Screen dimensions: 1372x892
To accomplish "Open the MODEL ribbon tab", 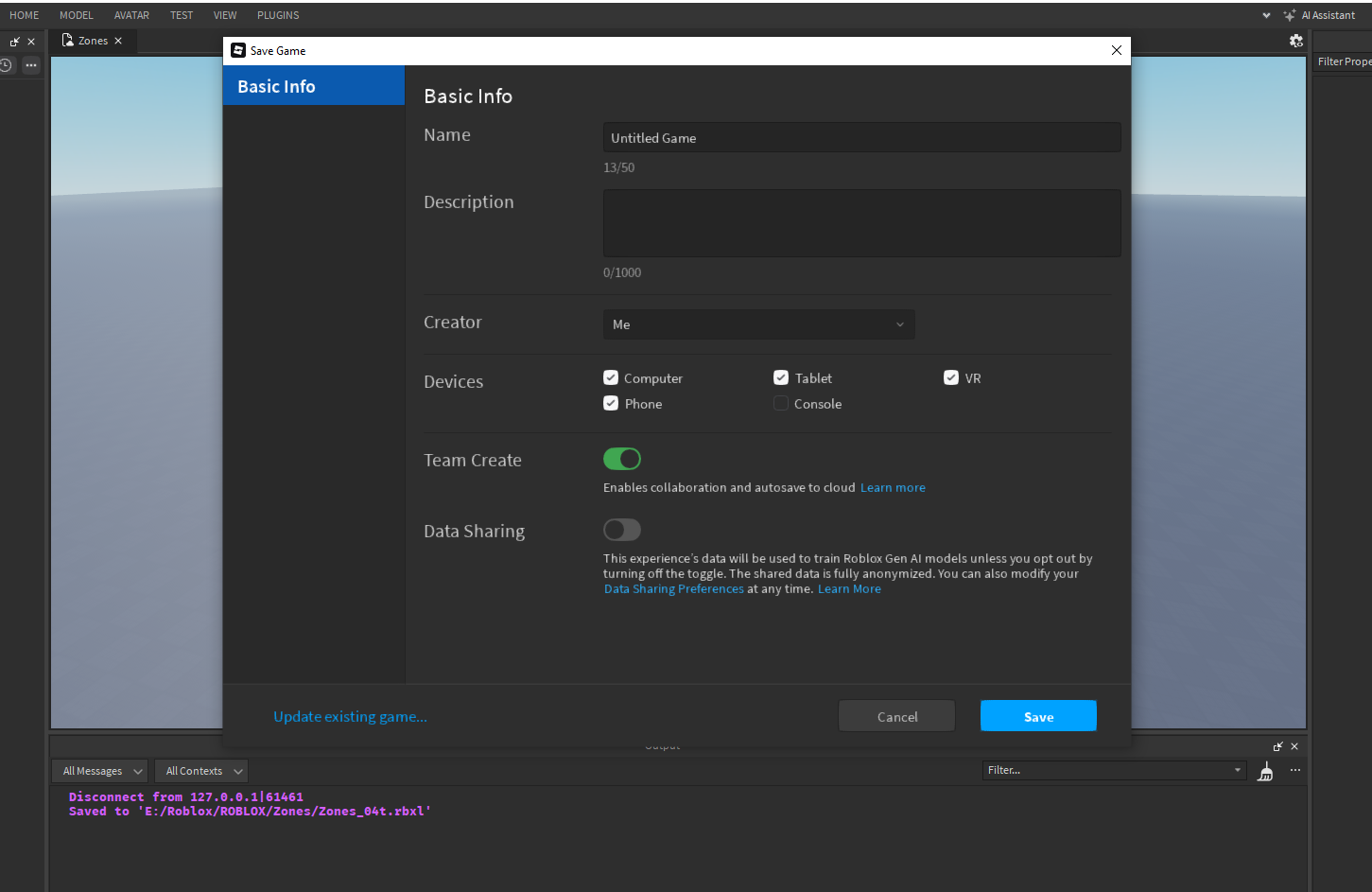I will (76, 15).
